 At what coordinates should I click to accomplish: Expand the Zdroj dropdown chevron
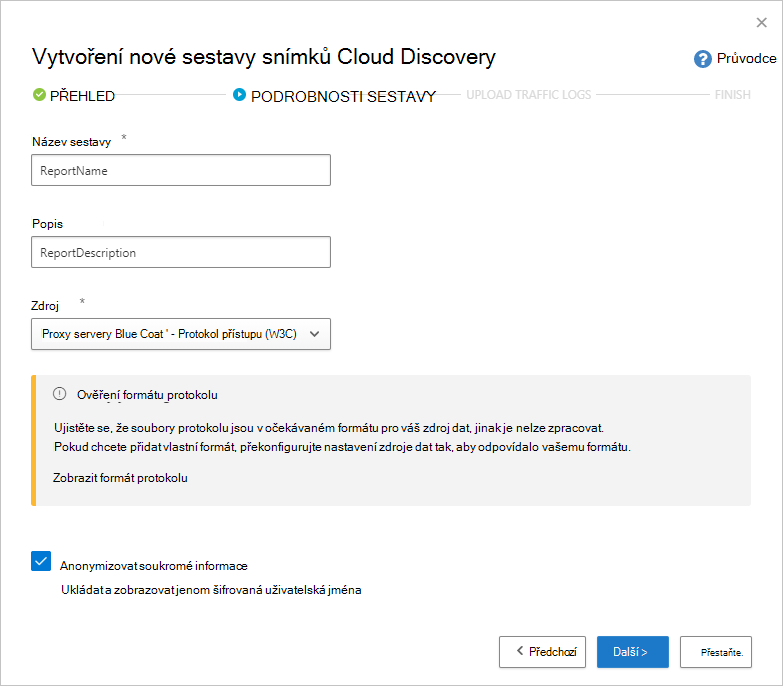[x=314, y=334]
